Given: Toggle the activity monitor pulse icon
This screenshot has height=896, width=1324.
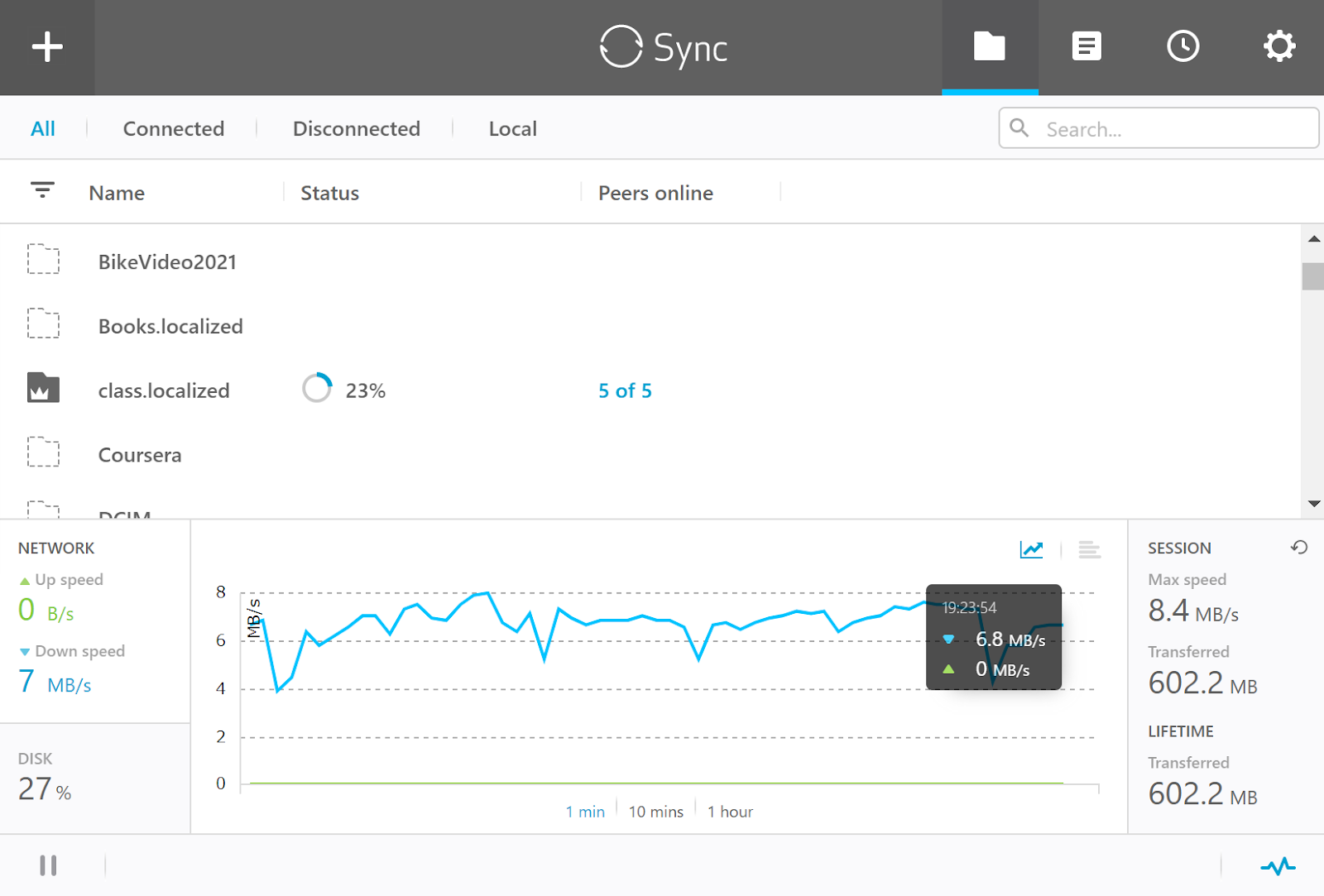Looking at the screenshot, I should (x=1278, y=866).
